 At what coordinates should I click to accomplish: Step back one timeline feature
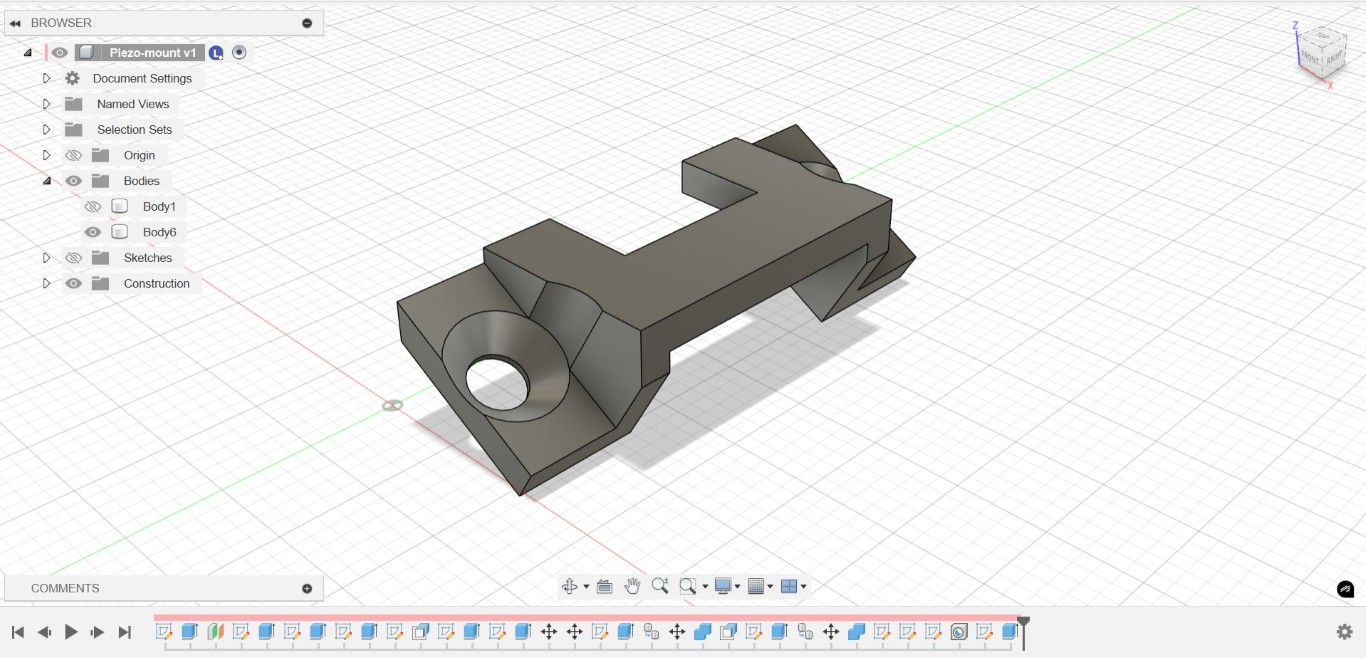[x=44, y=632]
